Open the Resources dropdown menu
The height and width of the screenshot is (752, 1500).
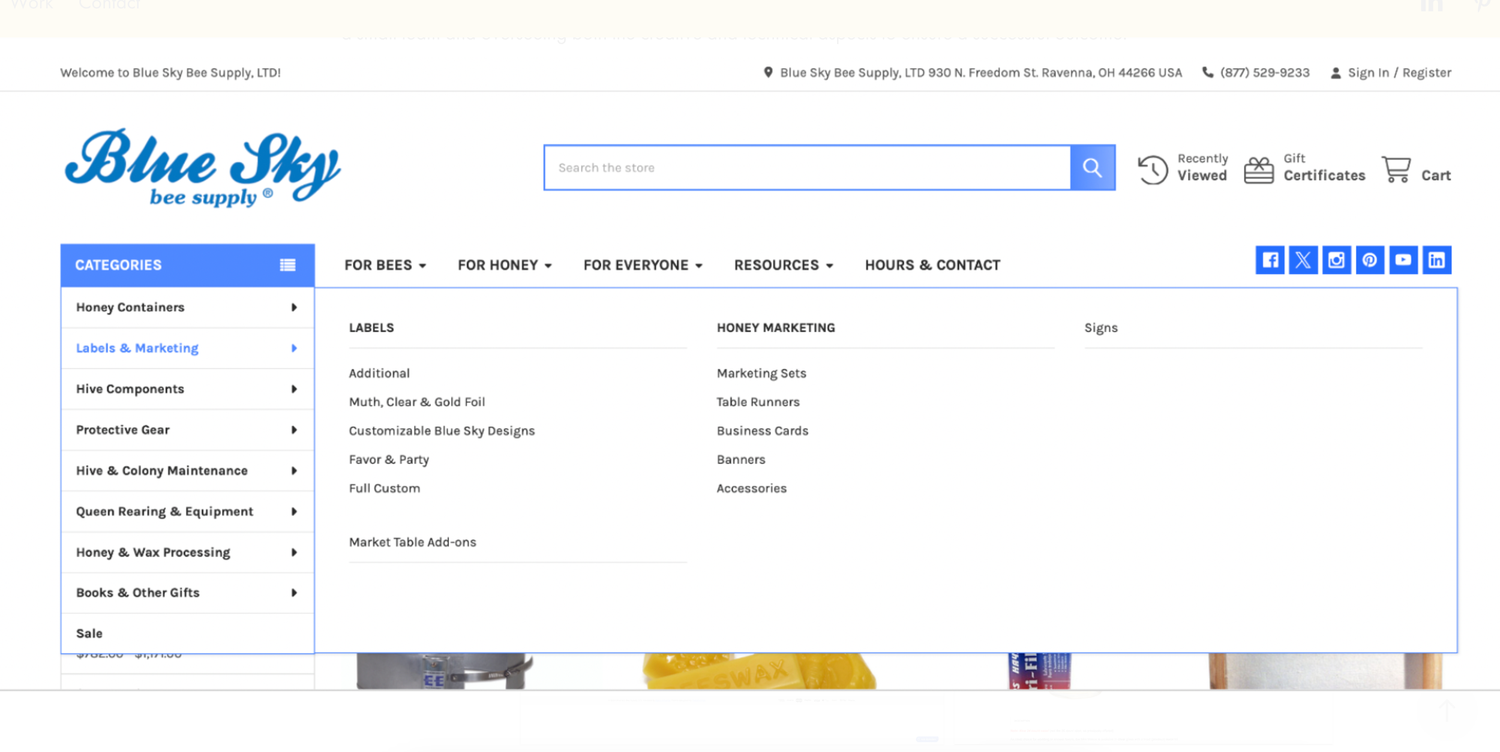783,265
